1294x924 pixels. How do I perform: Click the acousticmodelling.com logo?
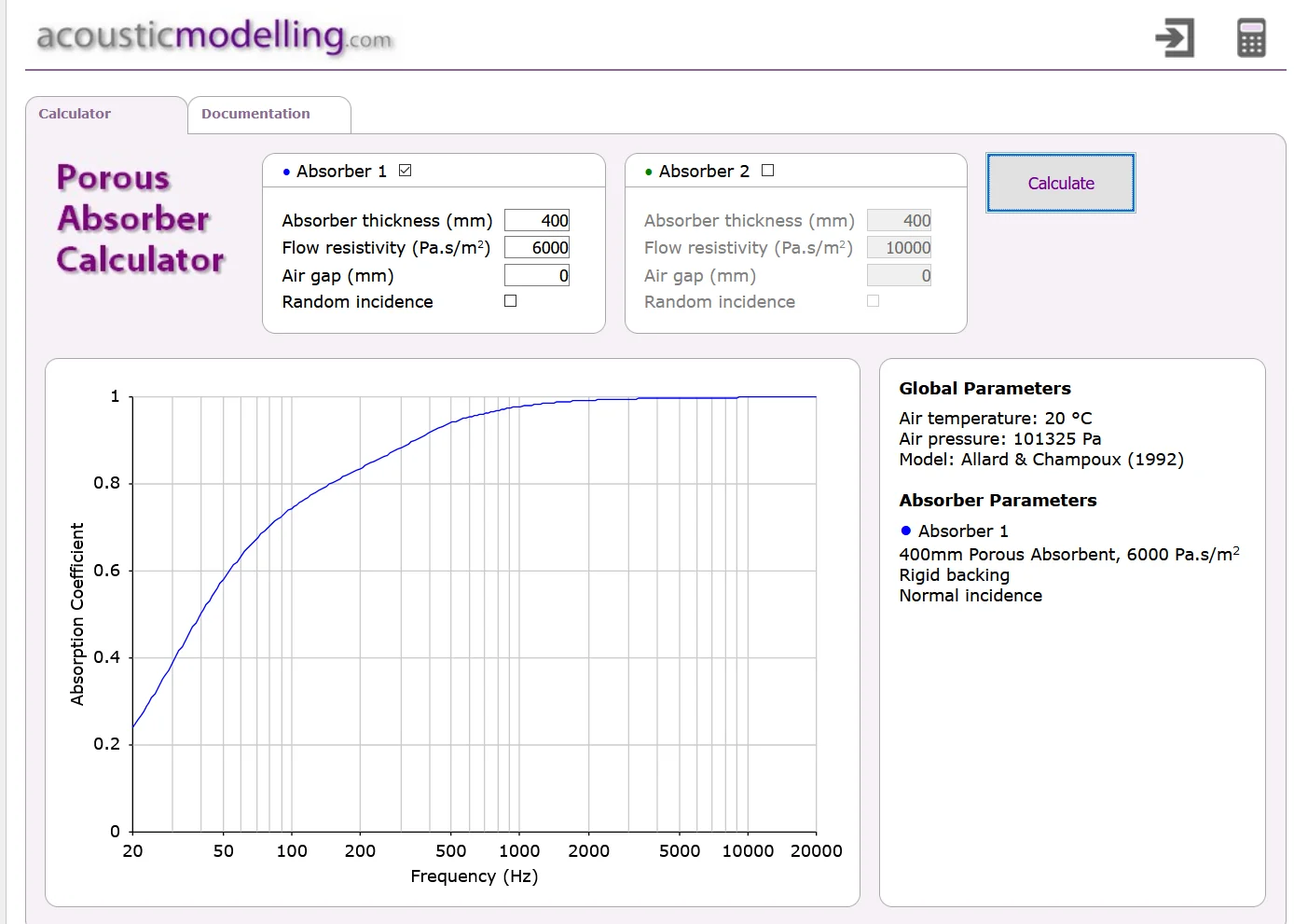214,37
